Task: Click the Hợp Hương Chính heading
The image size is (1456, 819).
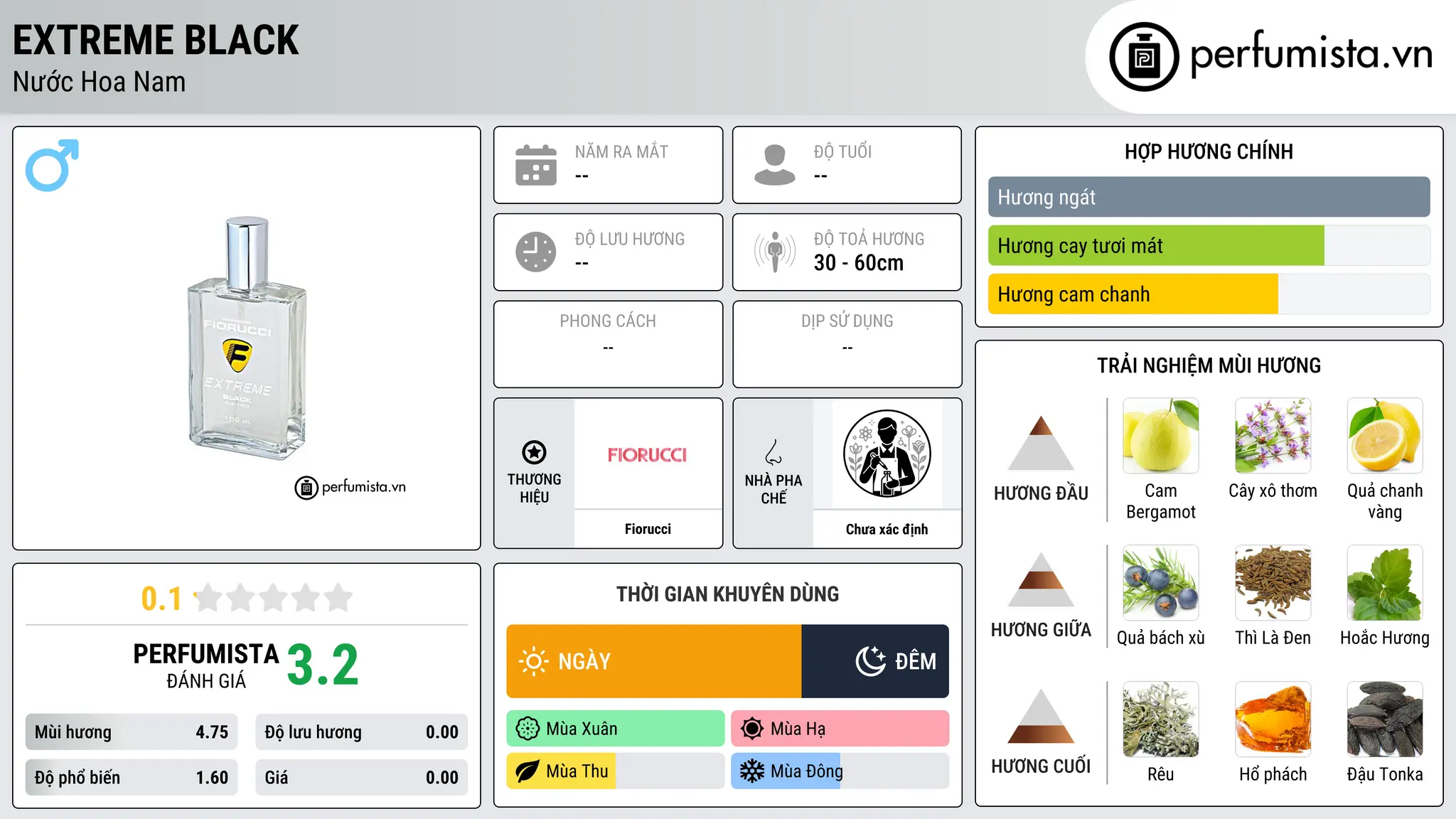Action: [x=1209, y=151]
